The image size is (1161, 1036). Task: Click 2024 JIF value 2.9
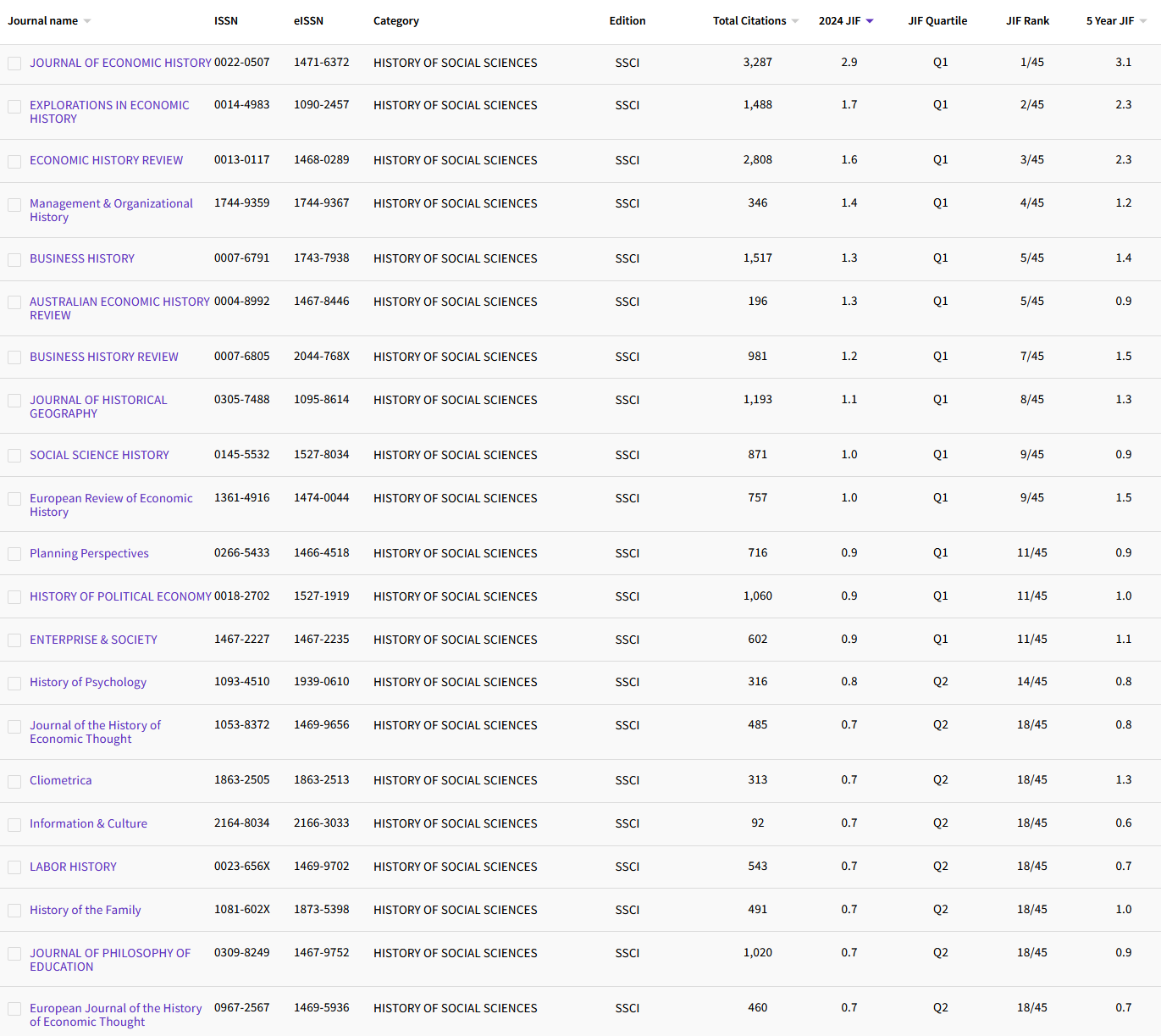[849, 63]
